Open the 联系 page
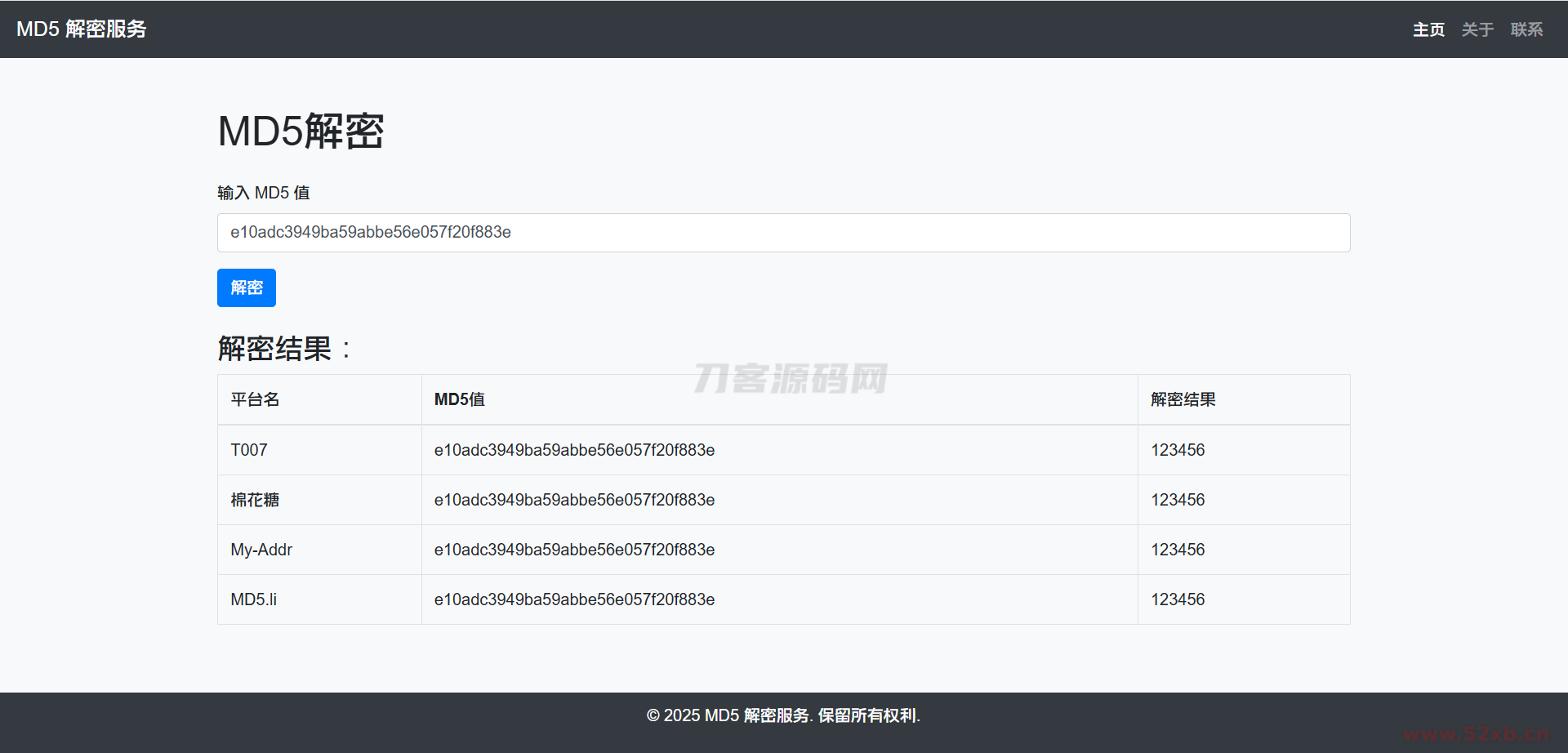Viewport: 1568px width, 753px height. click(x=1526, y=29)
